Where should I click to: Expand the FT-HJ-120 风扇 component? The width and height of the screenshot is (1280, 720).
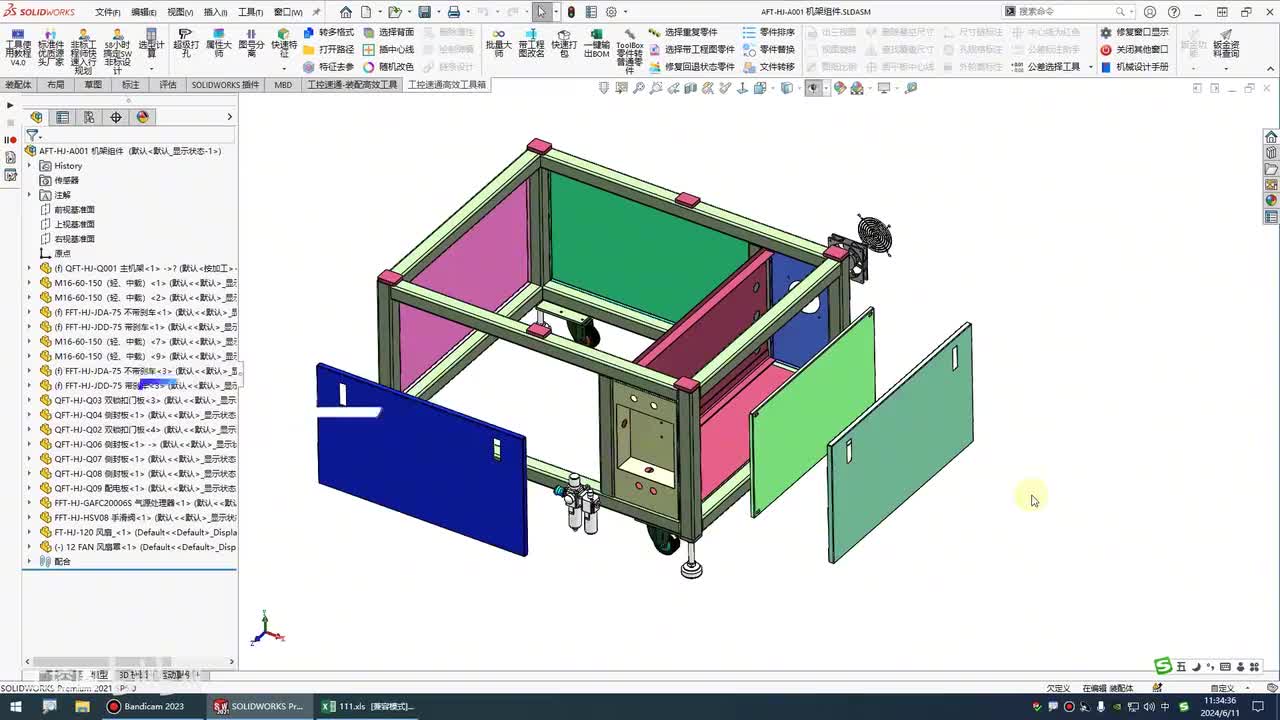pyautogui.click(x=29, y=532)
